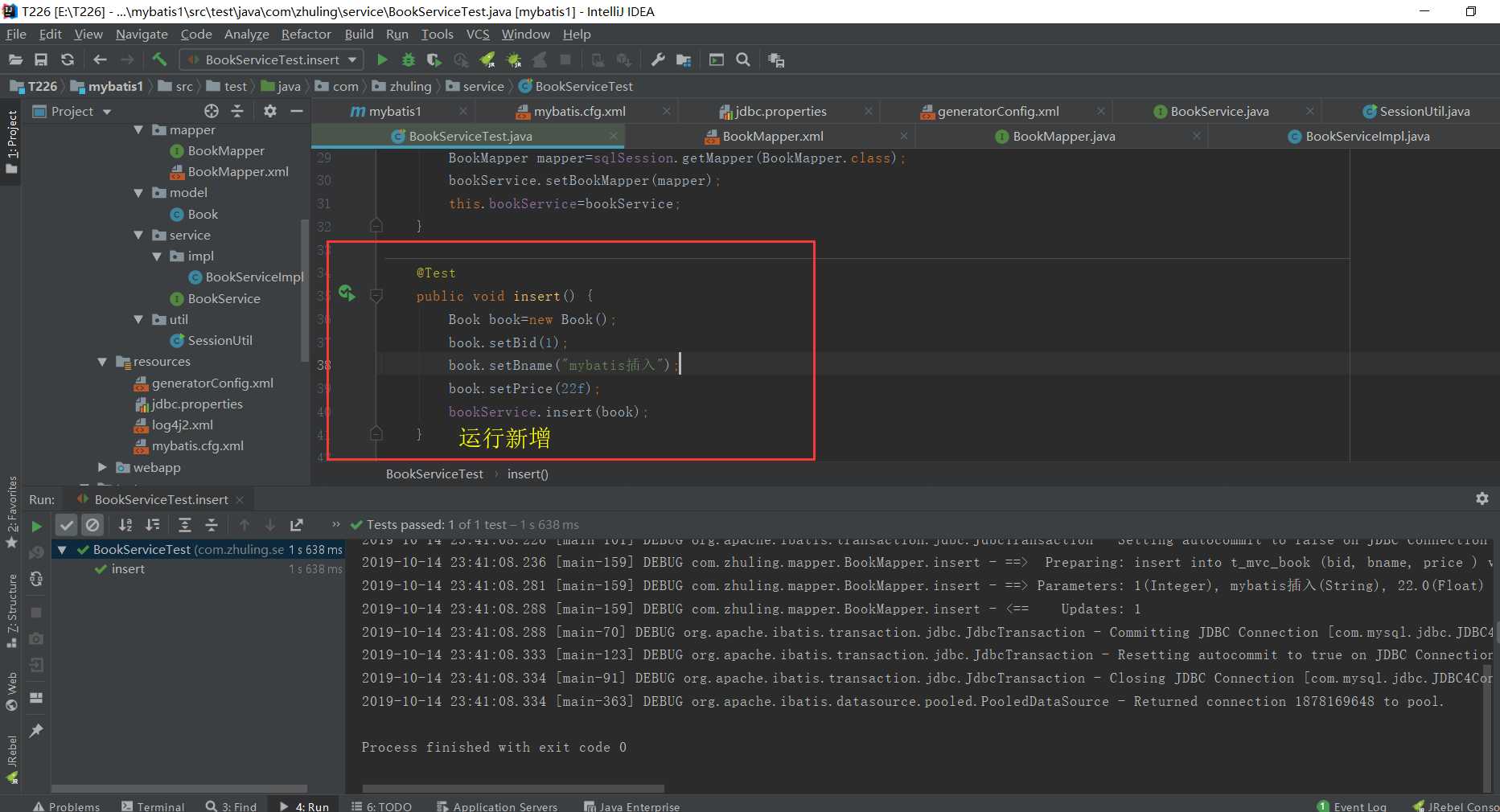Open Search Everywhere magnifier icon
Image resolution: width=1500 pixels, height=812 pixels.
click(x=743, y=59)
